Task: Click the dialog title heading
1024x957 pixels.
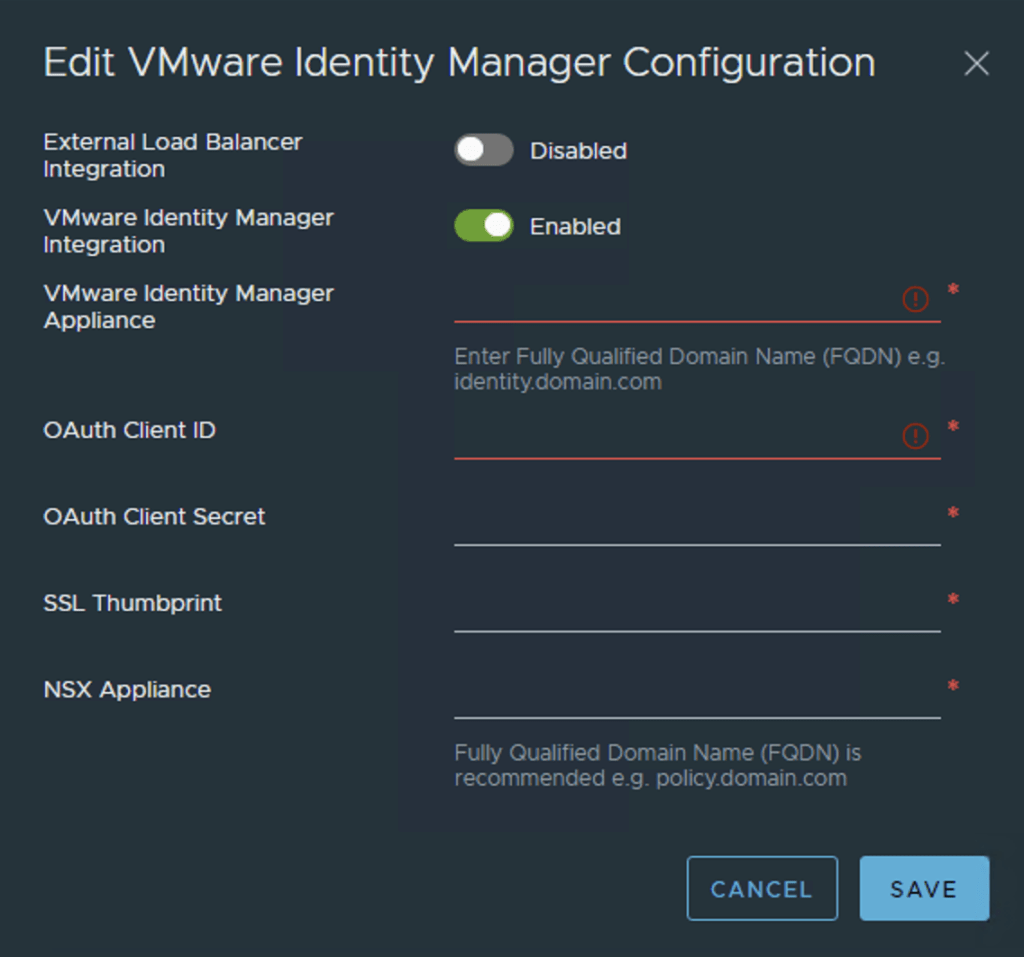Action: [x=459, y=63]
